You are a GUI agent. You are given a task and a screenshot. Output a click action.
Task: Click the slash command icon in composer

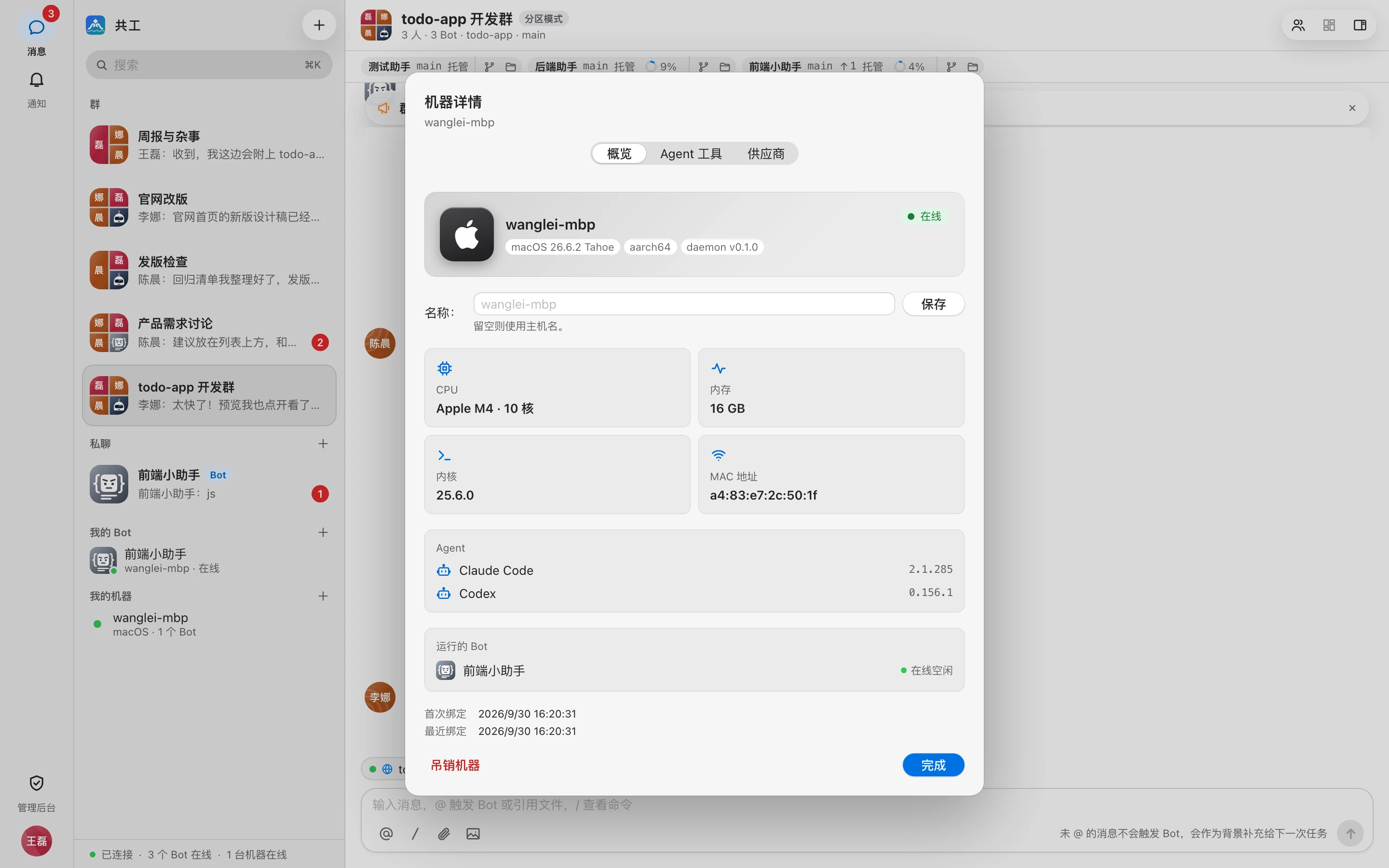pos(415,834)
